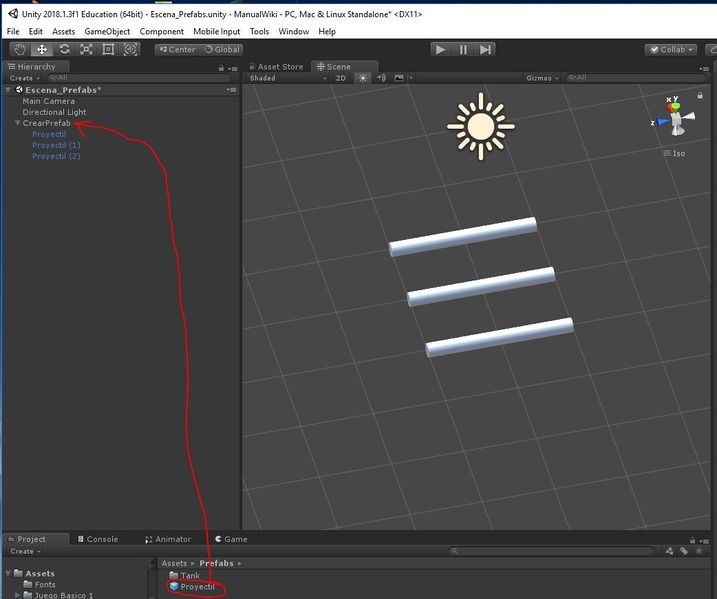This screenshot has width=717, height=599.
Task: Open the Help menu
Action: point(327,31)
